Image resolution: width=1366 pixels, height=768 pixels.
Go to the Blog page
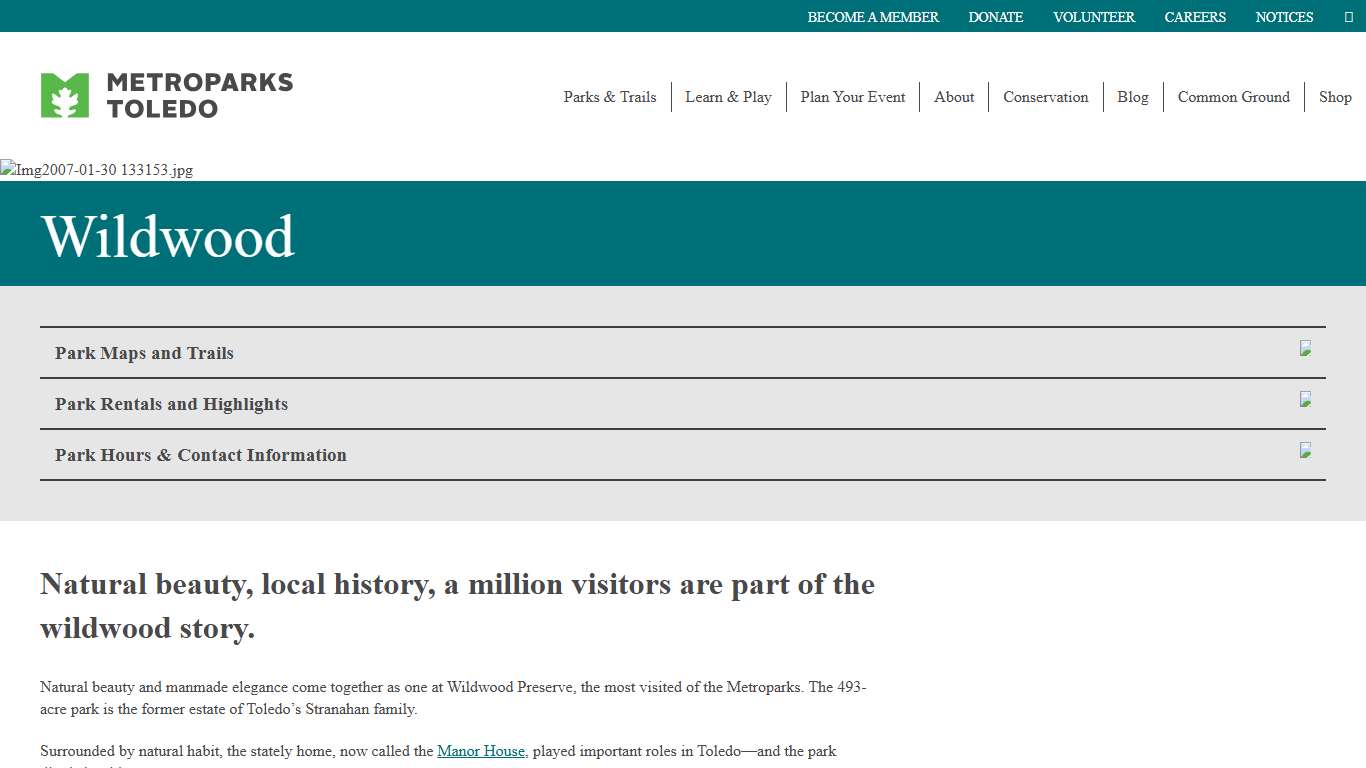coord(1132,97)
